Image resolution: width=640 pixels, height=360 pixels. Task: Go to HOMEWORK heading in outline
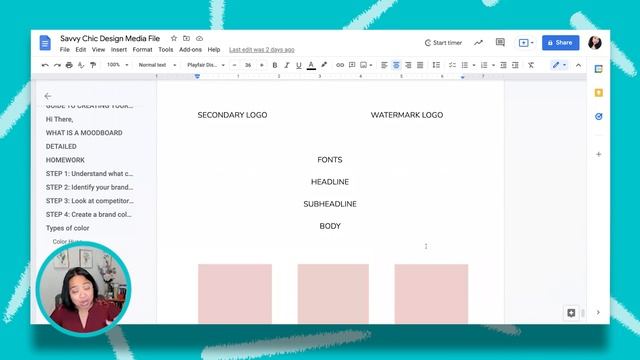(65, 160)
